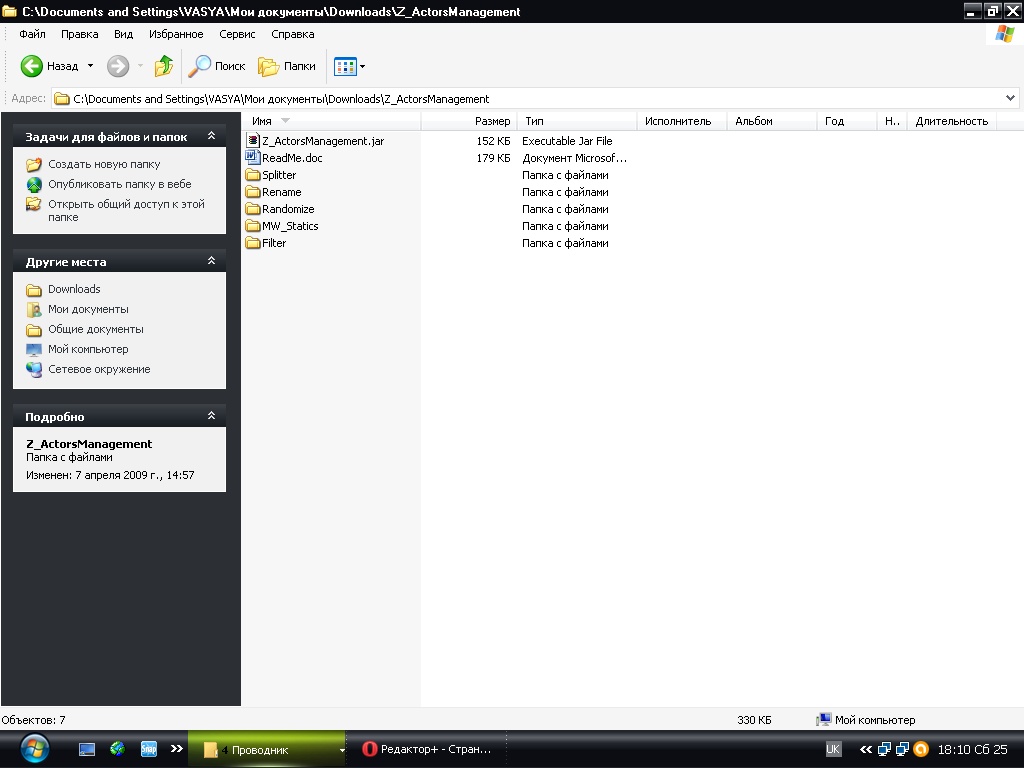Expand hidden quick launch icons chevron
The image size is (1024, 768).
tap(176, 749)
